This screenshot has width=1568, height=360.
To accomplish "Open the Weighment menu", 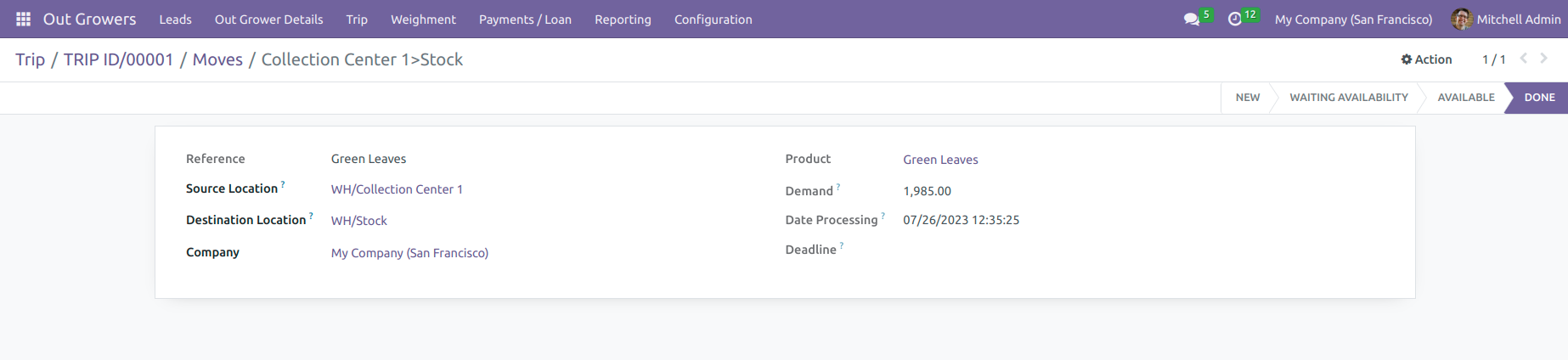I will coord(423,19).
